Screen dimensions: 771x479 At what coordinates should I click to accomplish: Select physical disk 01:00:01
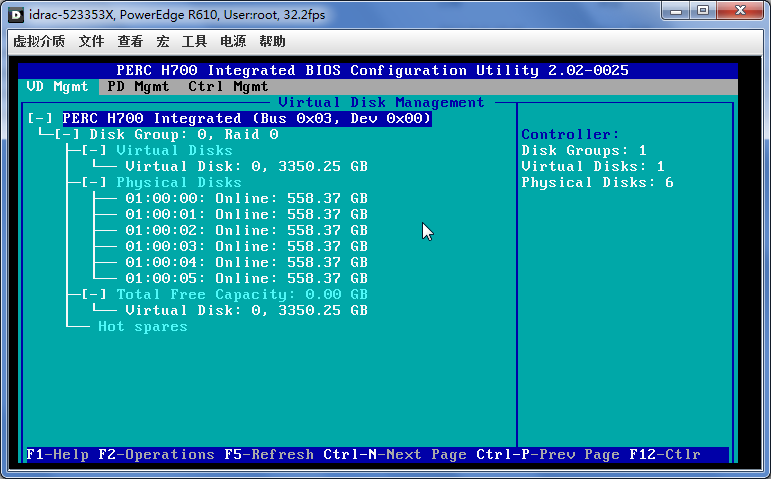coord(246,214)
